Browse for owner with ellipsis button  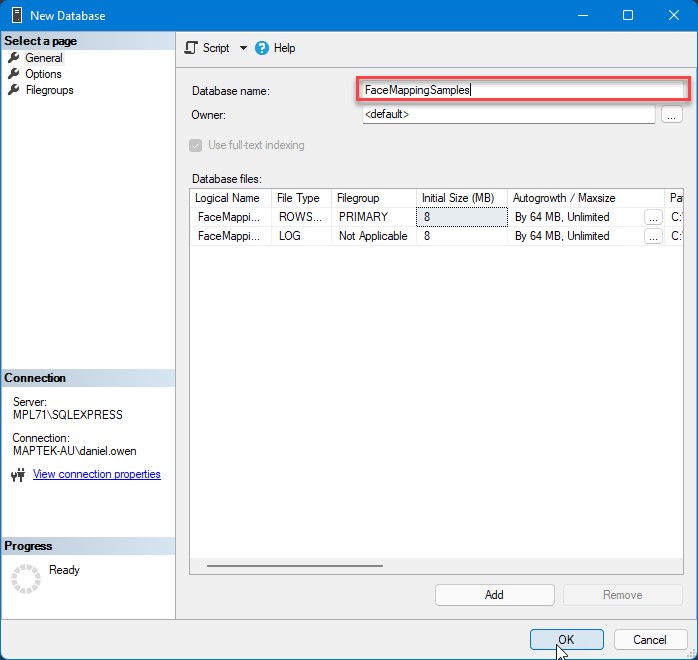pos(671,115)
